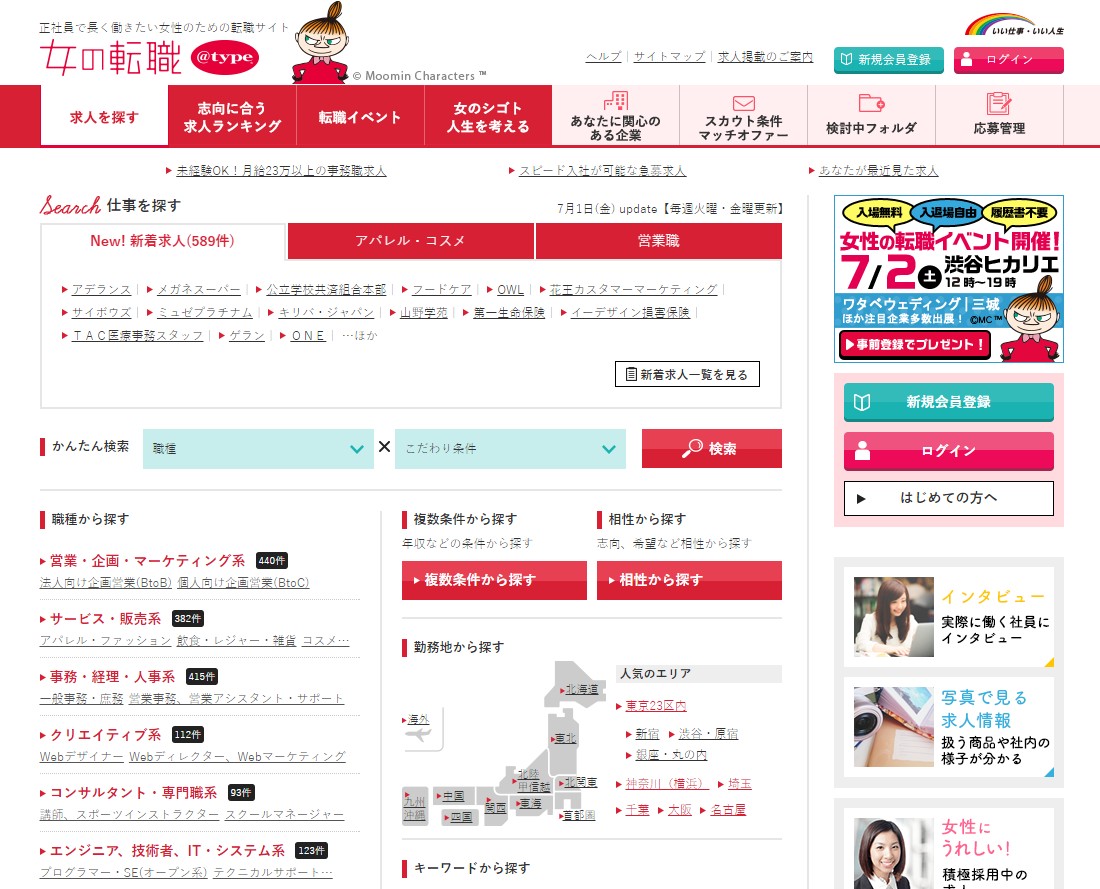The image size is (1100, 889).
Task: Open 求人掲載のご案内 link
Action: [x=765, y=57]
